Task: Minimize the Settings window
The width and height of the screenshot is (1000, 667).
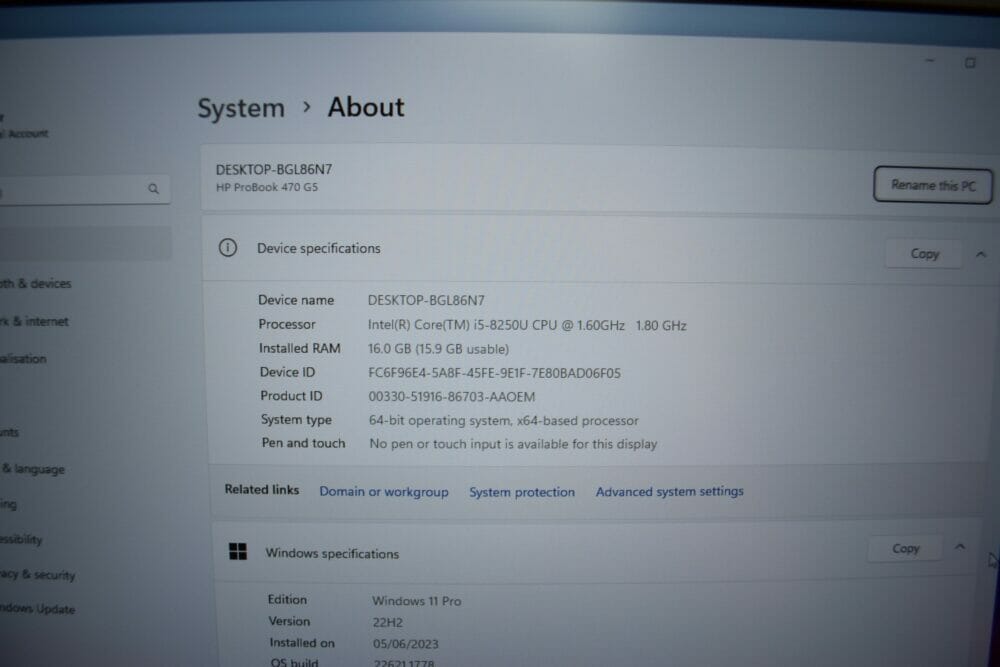Action: tap(930, 61)
